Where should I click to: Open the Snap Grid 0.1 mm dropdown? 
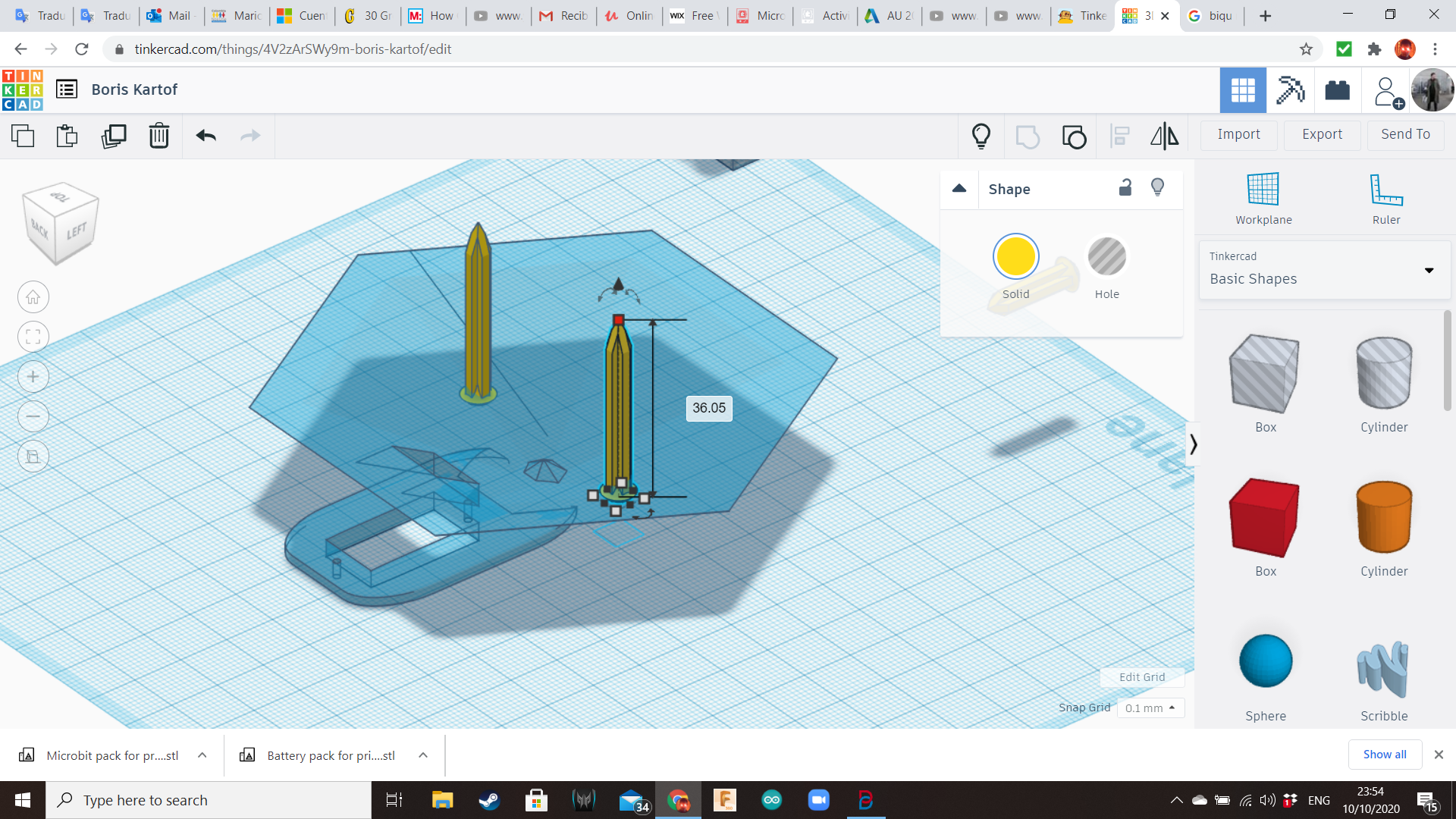(x=1150, y=708)
